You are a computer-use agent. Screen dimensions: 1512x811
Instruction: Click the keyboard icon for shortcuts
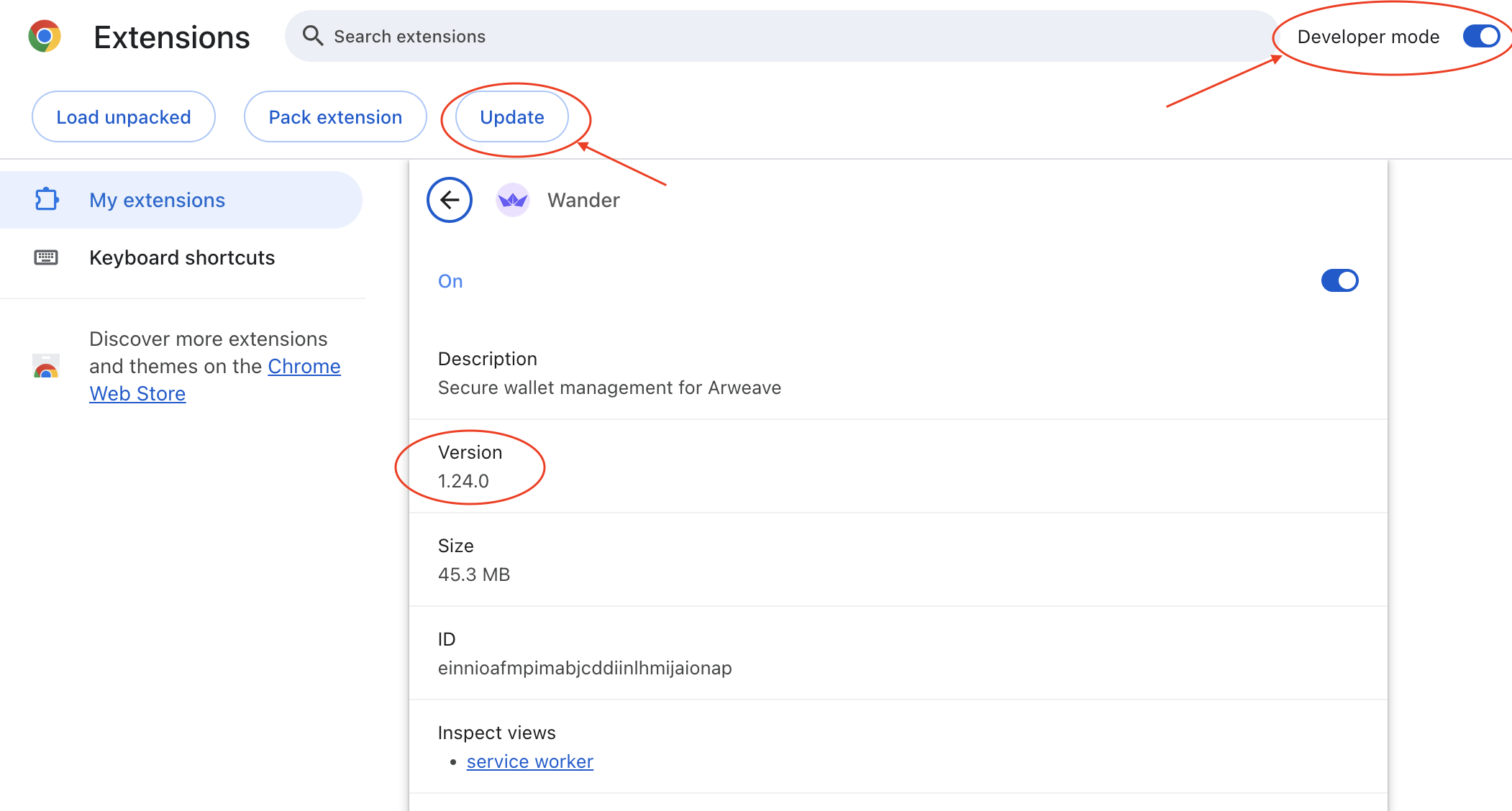coord(46,257)
